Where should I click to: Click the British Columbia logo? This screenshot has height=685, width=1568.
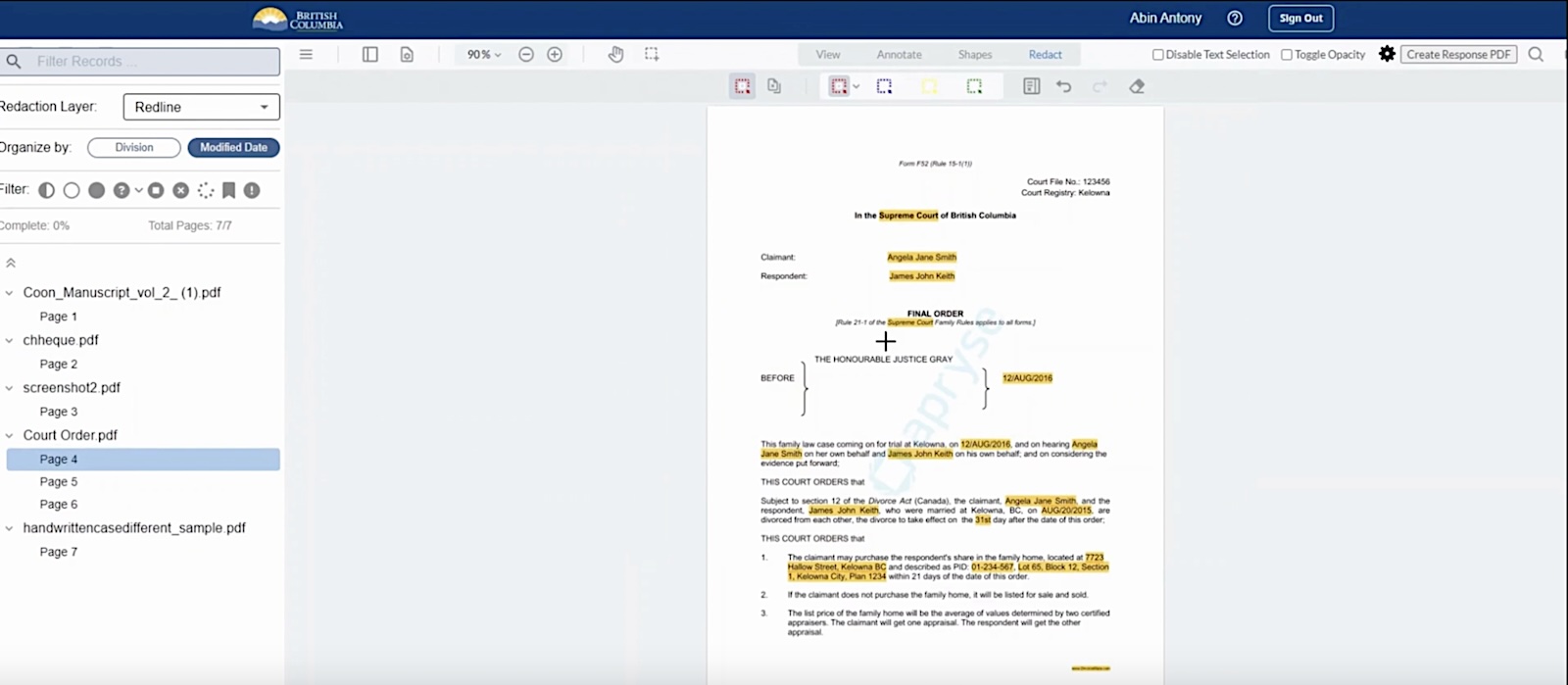click(x=298, y=19)
